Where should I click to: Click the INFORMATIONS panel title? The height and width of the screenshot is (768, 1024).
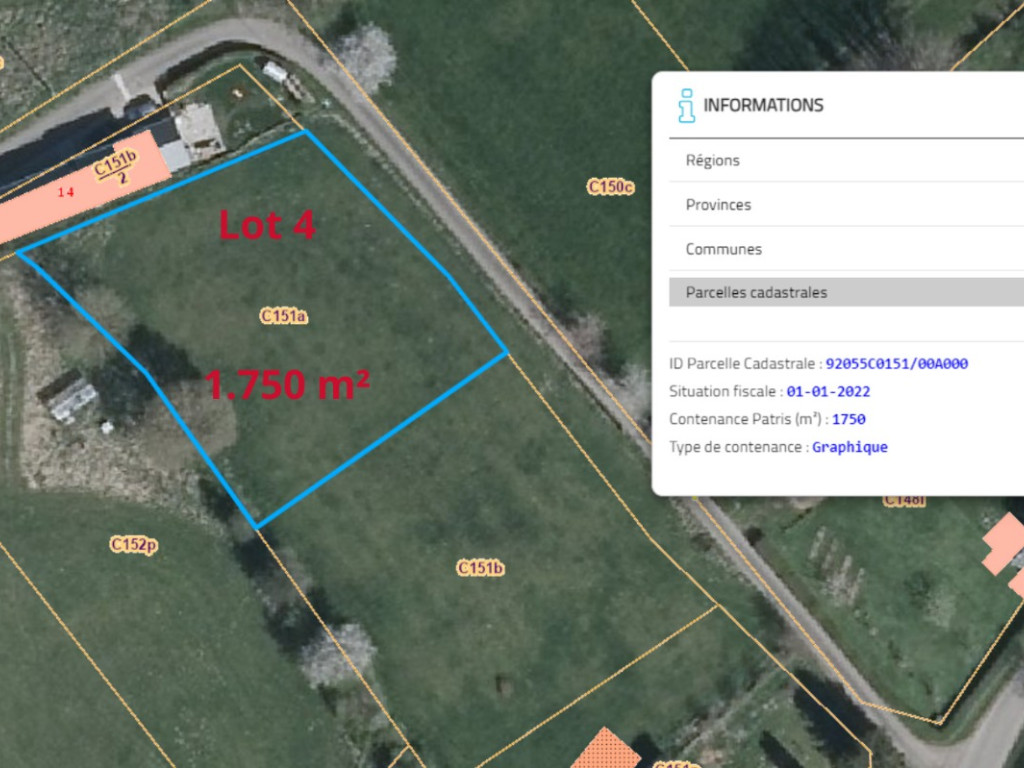[x=763, y=105]
